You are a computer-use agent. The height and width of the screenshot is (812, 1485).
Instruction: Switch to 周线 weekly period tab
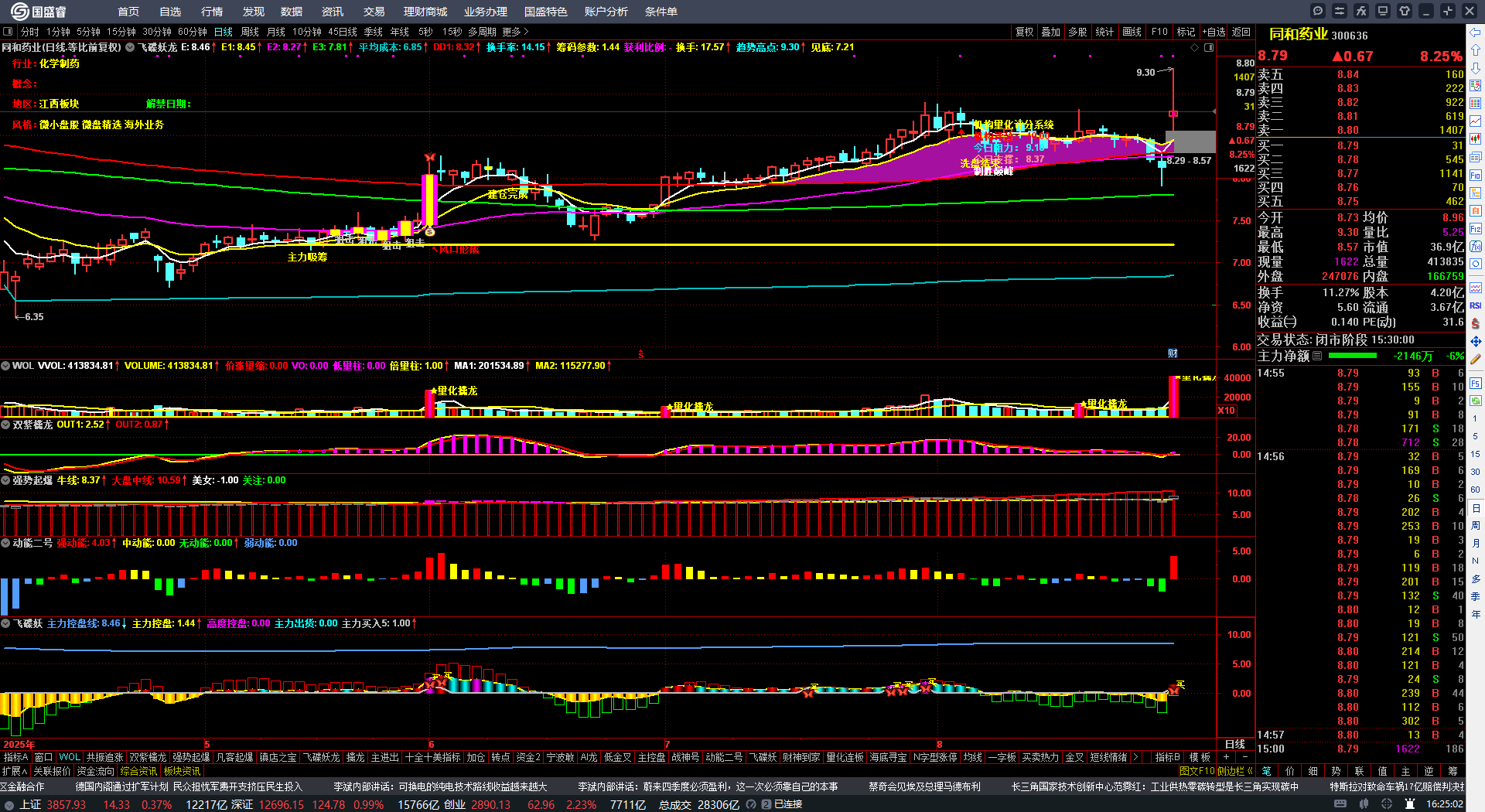coord(250,32)
